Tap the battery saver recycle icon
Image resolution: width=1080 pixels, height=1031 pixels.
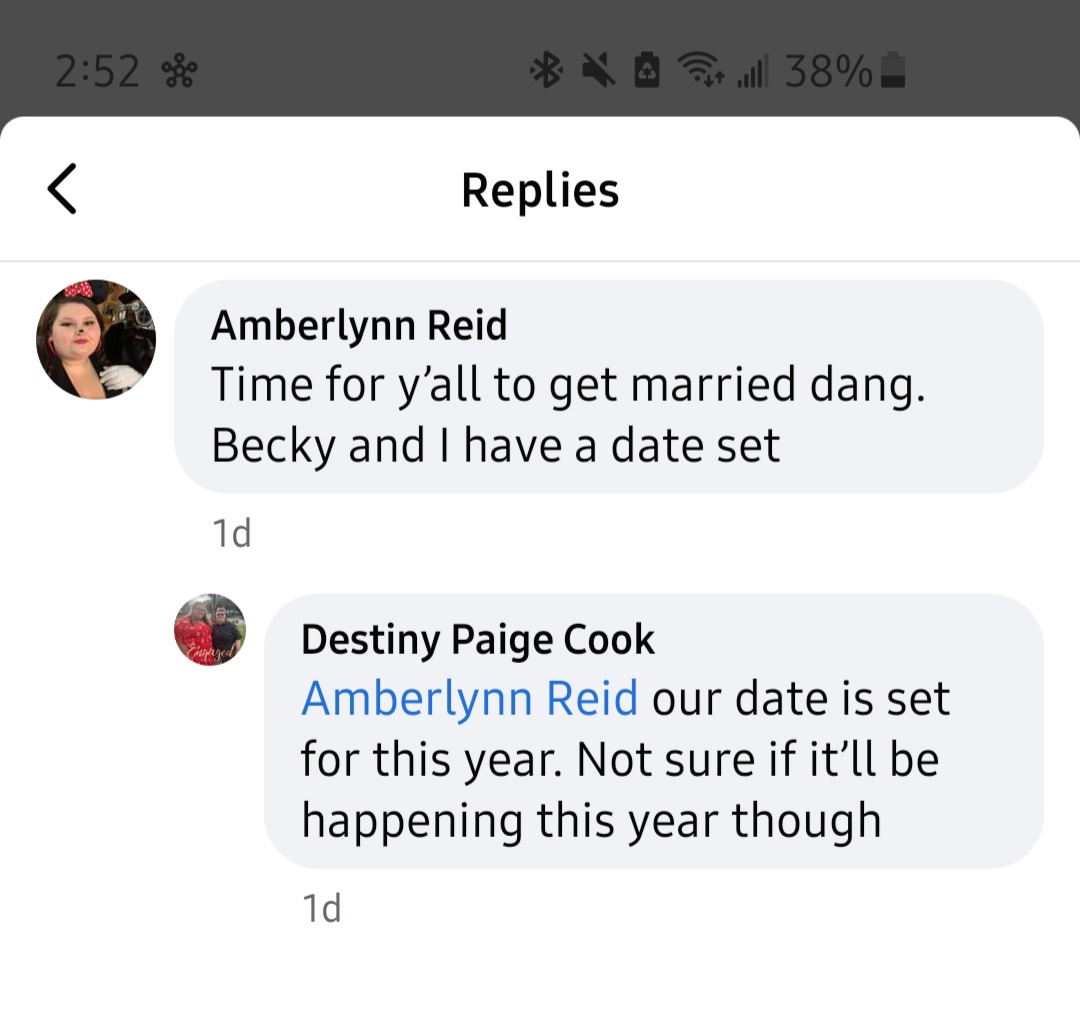click(x=646, y=71)
